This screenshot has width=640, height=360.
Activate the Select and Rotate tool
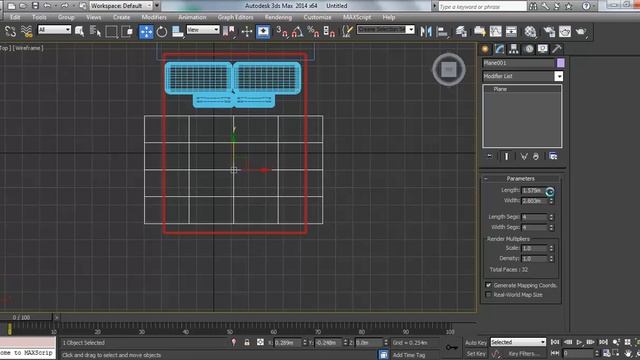pos(162,31)
